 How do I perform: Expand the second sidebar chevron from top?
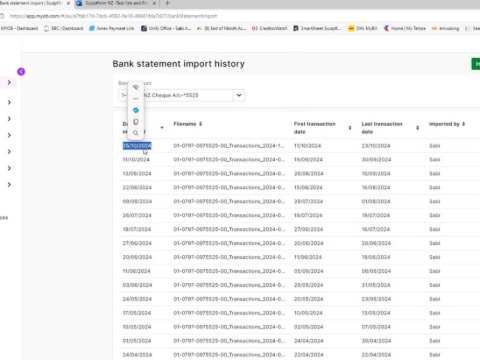9,102
